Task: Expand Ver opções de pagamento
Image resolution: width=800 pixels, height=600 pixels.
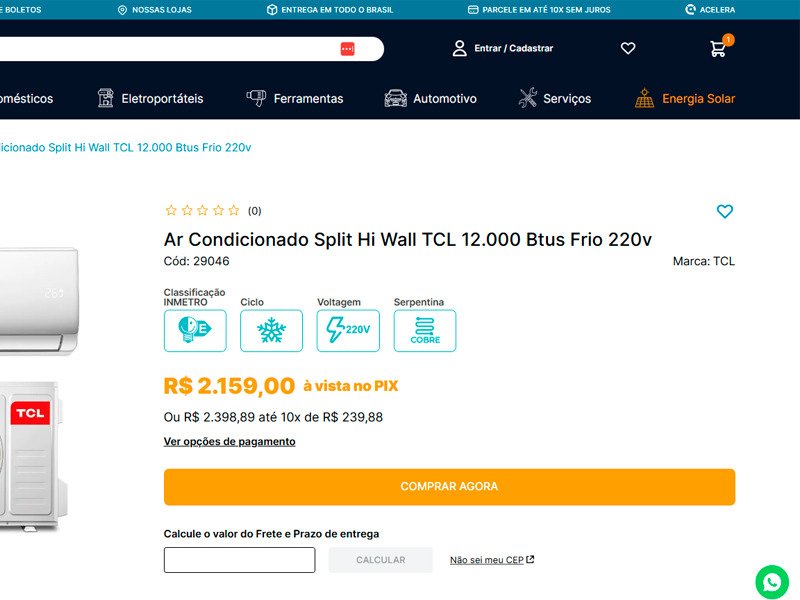Action: tap(230, 442)
